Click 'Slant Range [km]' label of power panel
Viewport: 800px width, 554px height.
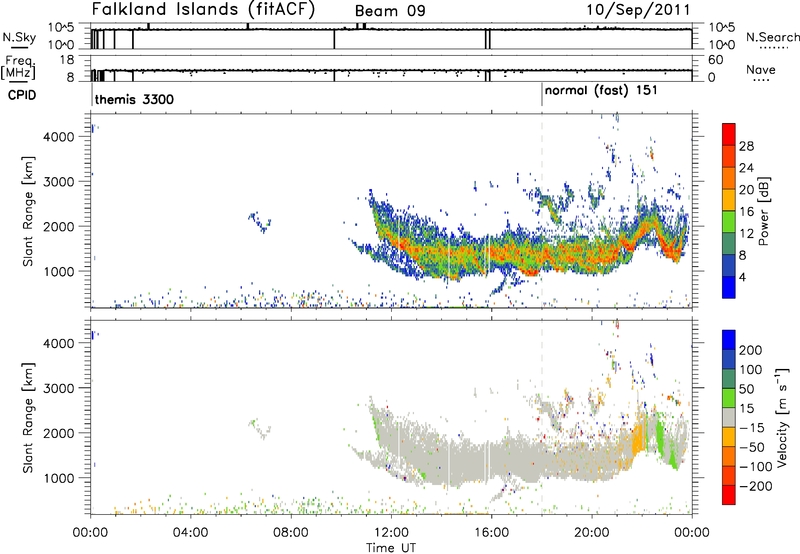coord(28,211)
